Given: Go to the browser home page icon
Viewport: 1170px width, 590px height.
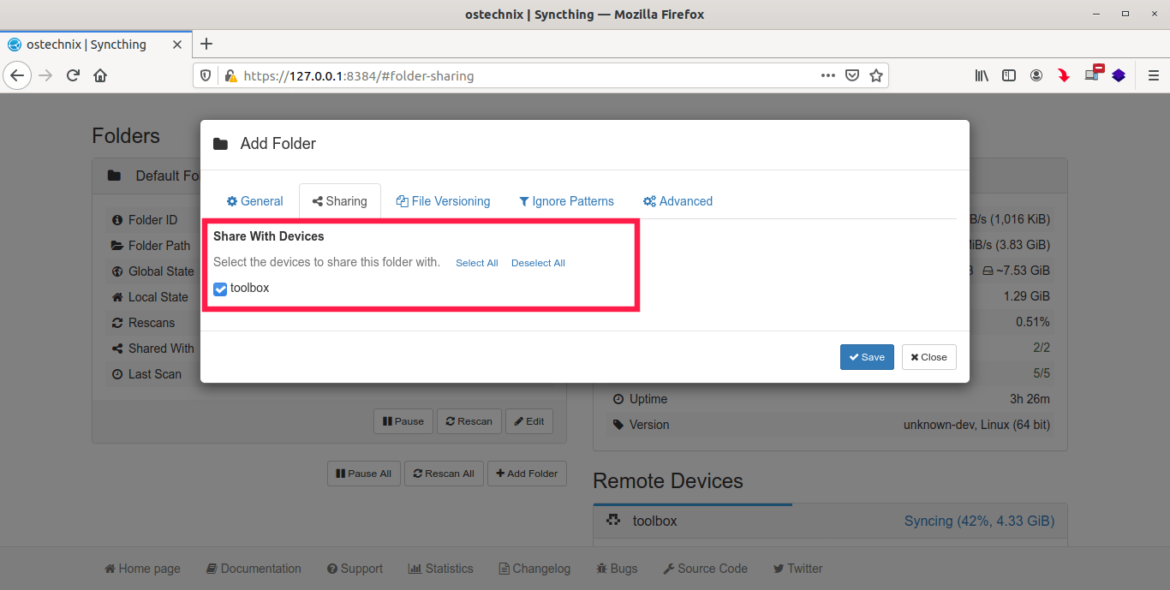Looking at the screenshot, I should click(100, 75).
